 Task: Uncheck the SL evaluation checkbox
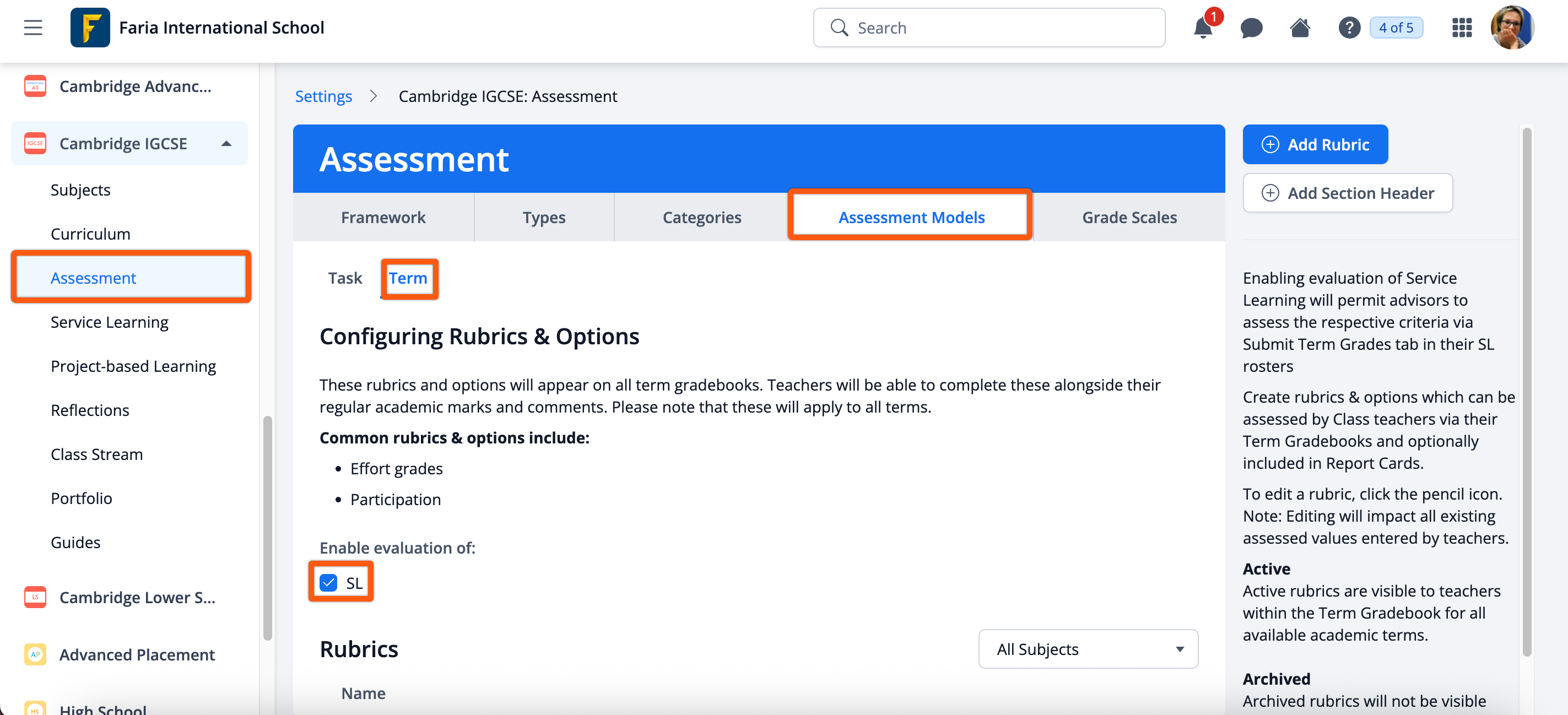[329, 582]
